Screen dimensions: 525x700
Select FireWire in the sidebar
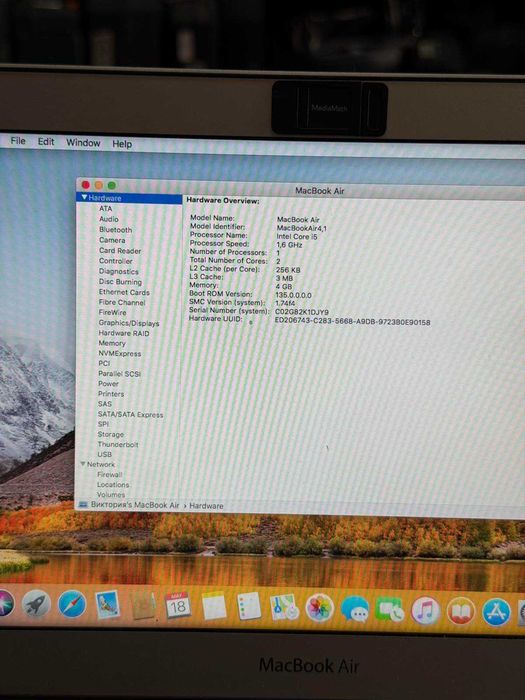point(112,312)
